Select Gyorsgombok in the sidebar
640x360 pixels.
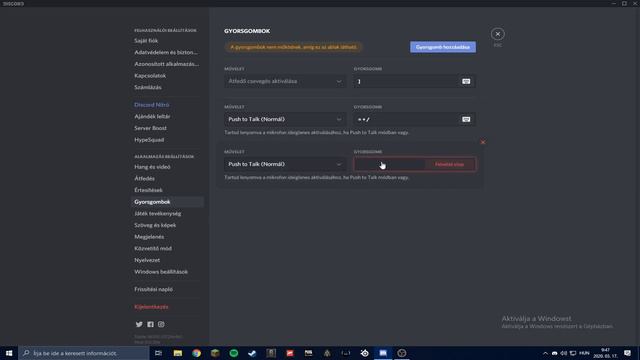tap(167, 202)
